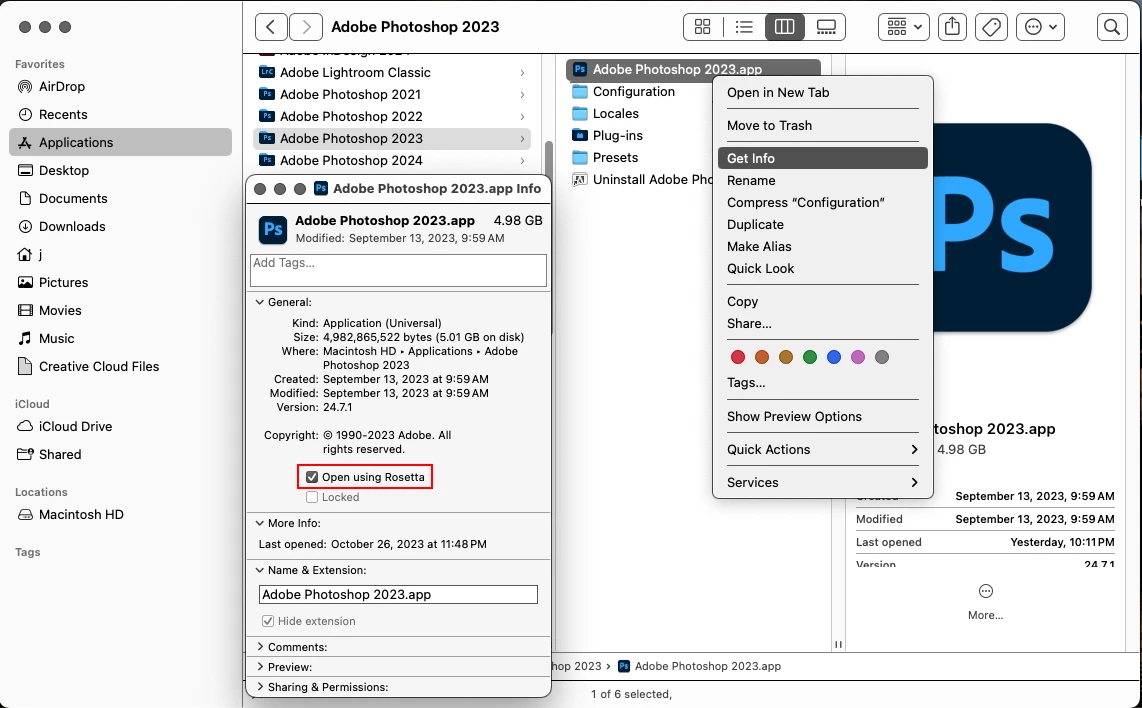Click the Add Tags field
Viewport: 1142px width, 708px height.
(x=398, y=270)
